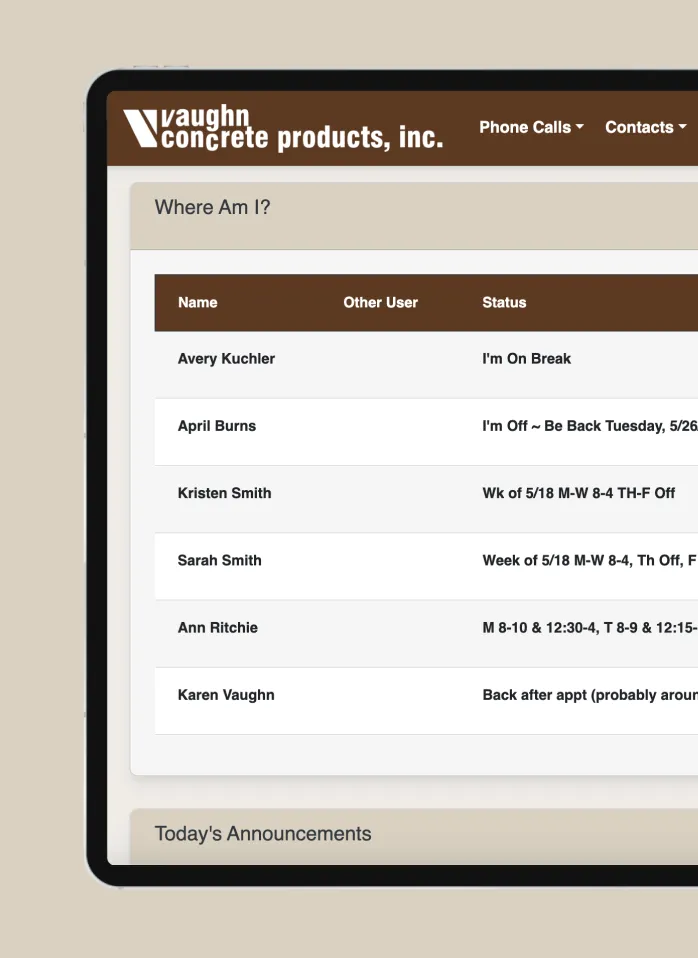Select Ann Ritchie in the table
Screen dimensions: 698x958
[x=218, y=627]
